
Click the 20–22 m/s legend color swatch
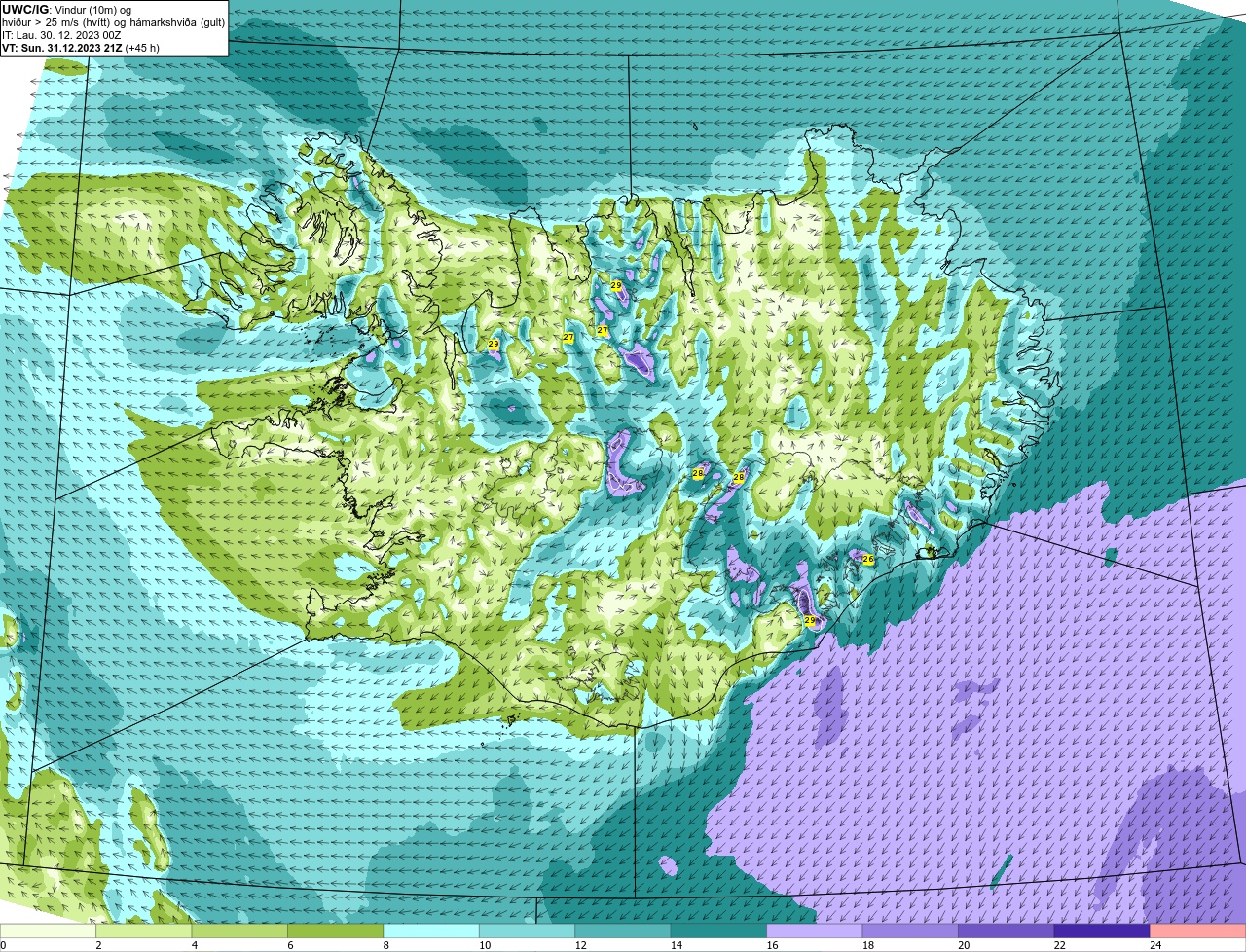[1007, 931]
